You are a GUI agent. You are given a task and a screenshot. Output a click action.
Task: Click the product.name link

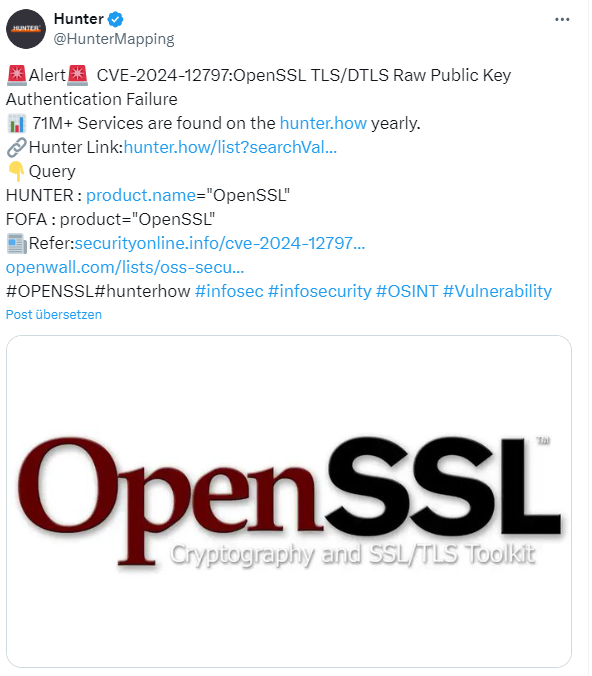[141, 196]
